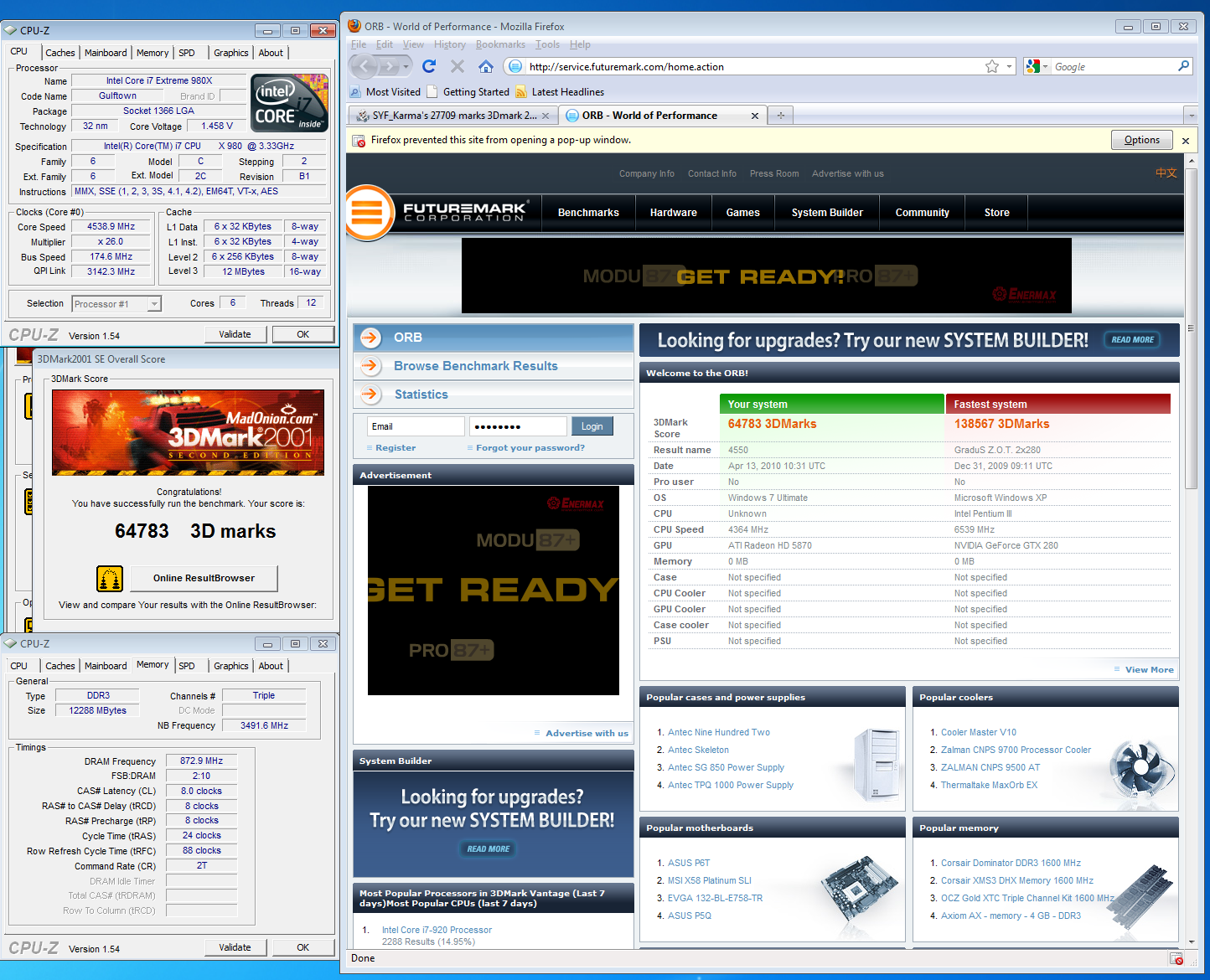Open a new tab with plus button
This screenshot has width=1210, height=980.
pos(780,116)
